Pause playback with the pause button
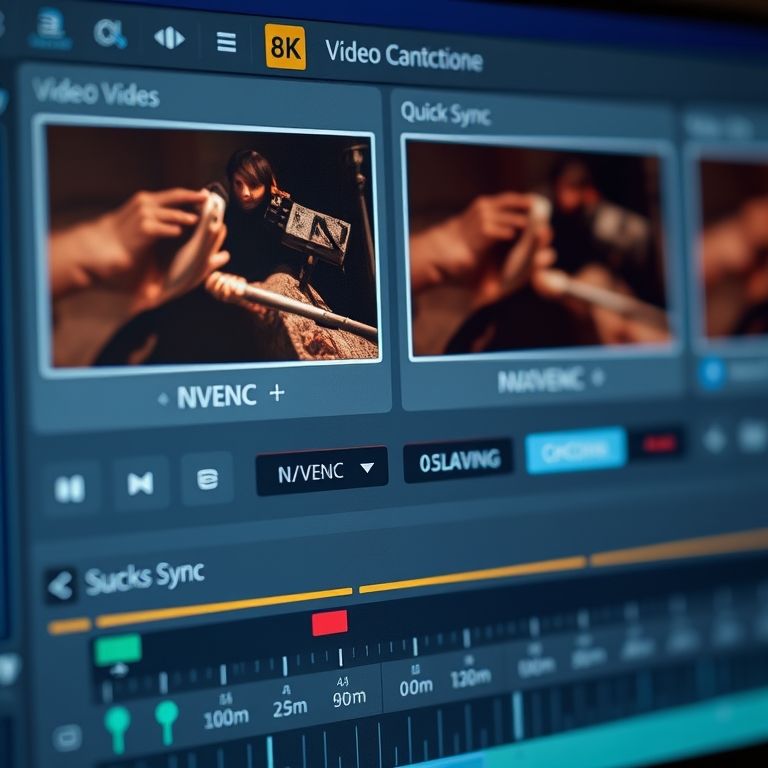The height and width of the screenshot is (768, 768). [x=70, y=488]
